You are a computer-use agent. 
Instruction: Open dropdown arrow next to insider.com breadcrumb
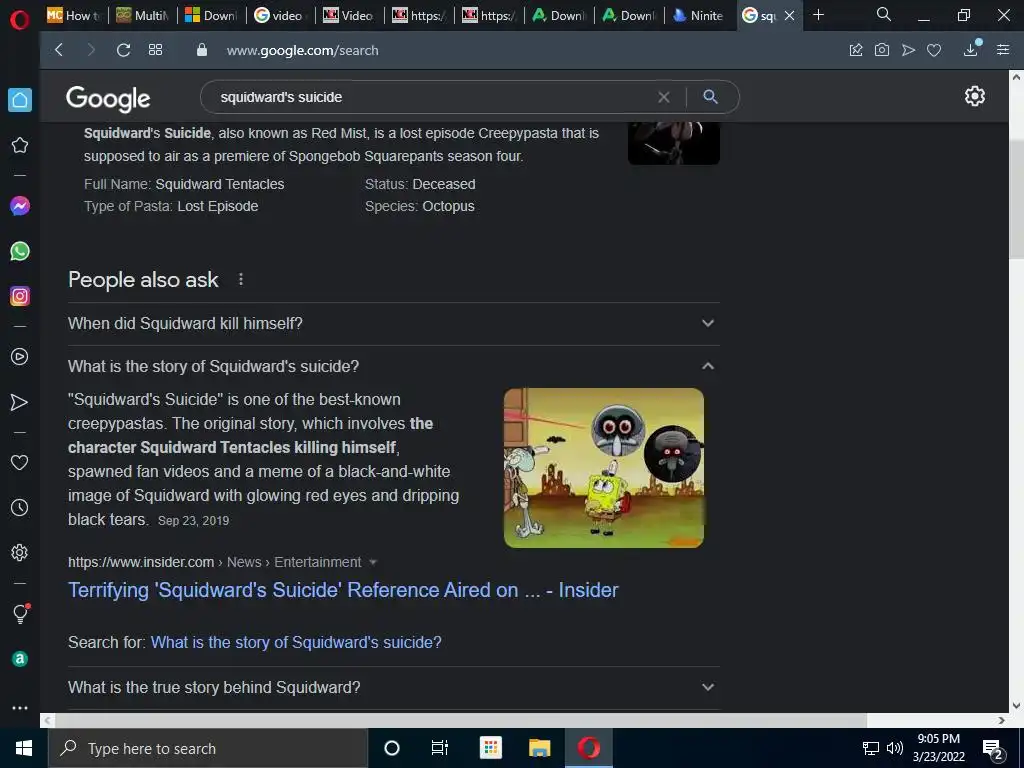coord(373,562)
